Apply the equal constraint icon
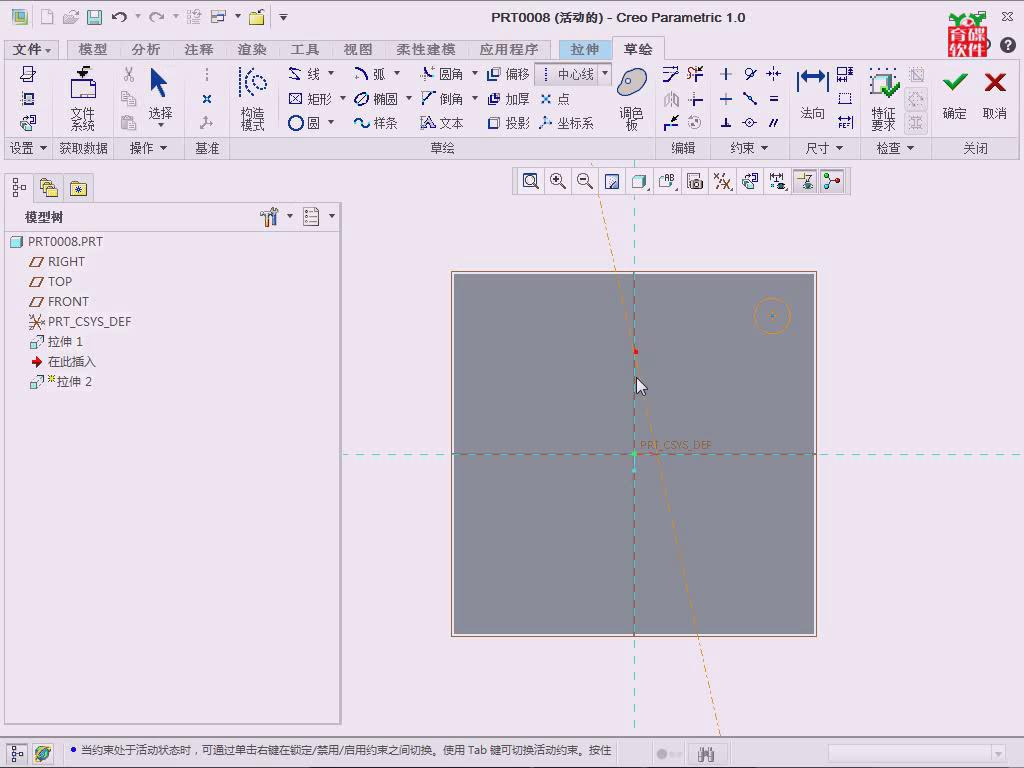Image resolution: width=1024 pixels, height=768 pixels. (774, 99)
